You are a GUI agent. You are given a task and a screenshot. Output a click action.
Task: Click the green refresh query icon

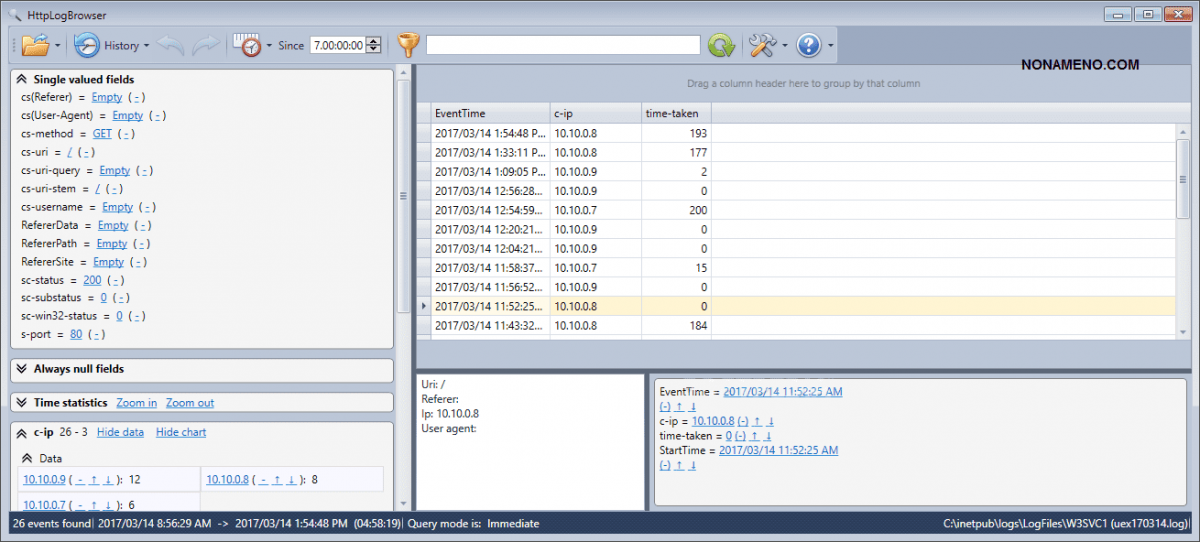click(x=720, y=45)
